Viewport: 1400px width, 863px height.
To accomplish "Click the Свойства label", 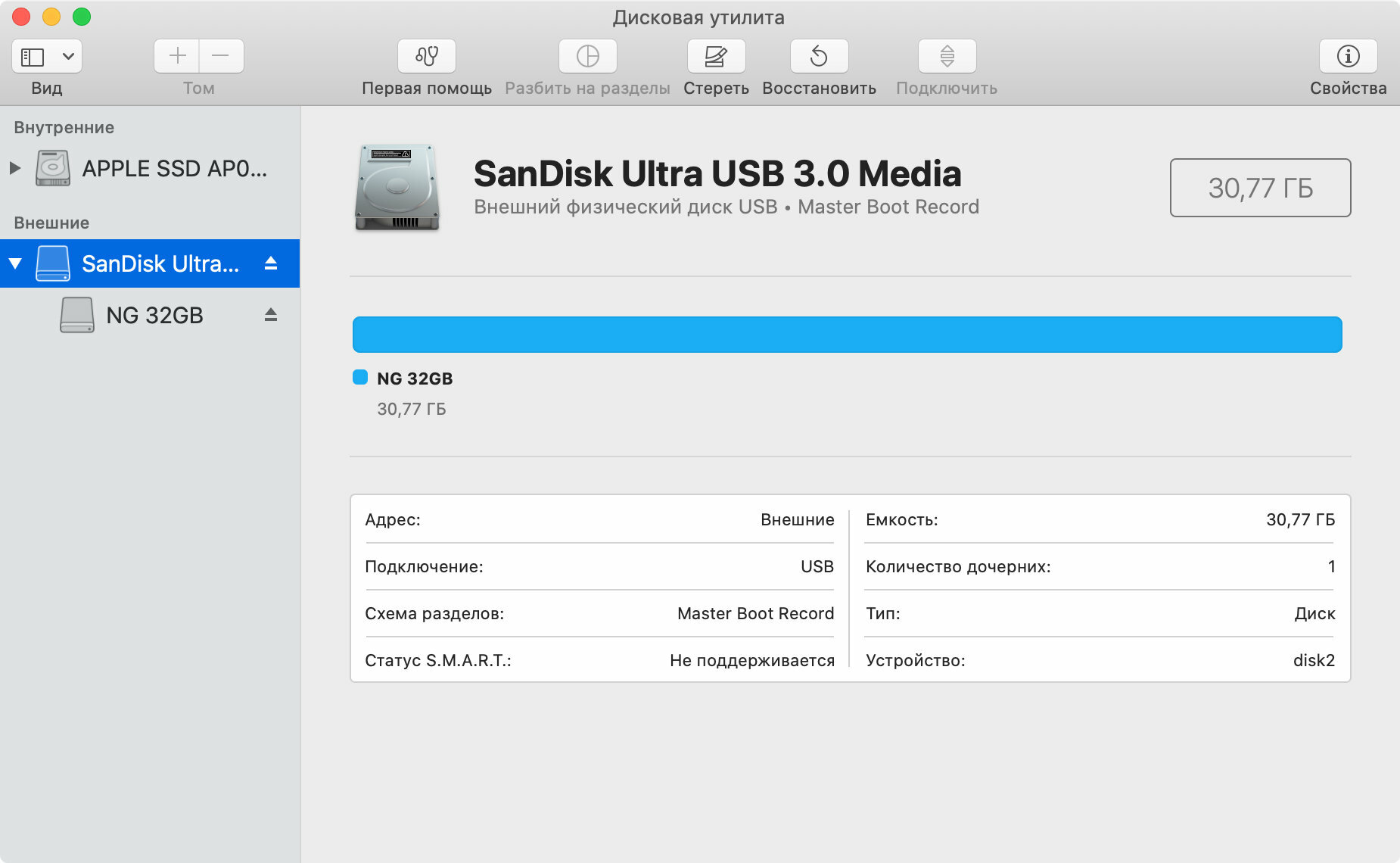I will [x=1348, y=88].
